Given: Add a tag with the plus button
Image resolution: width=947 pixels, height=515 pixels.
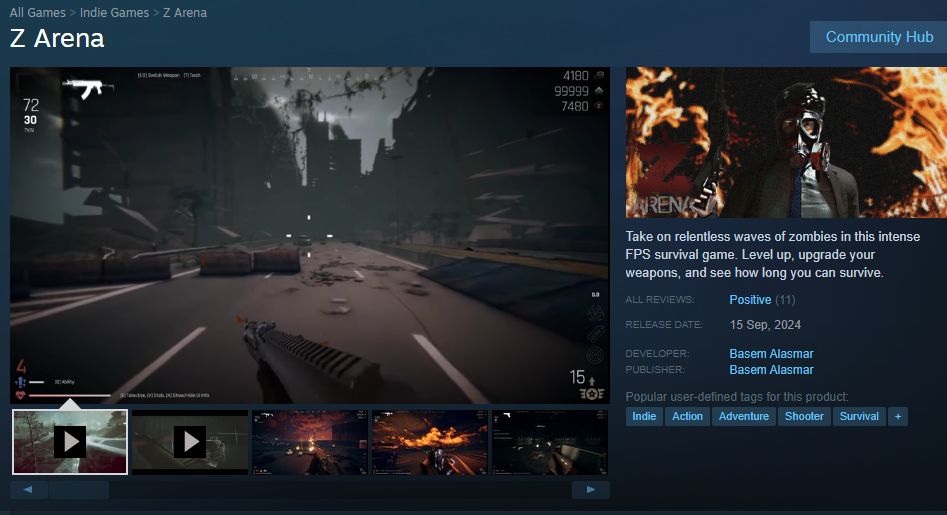Looking at the screenshot, I should (897, 416).
